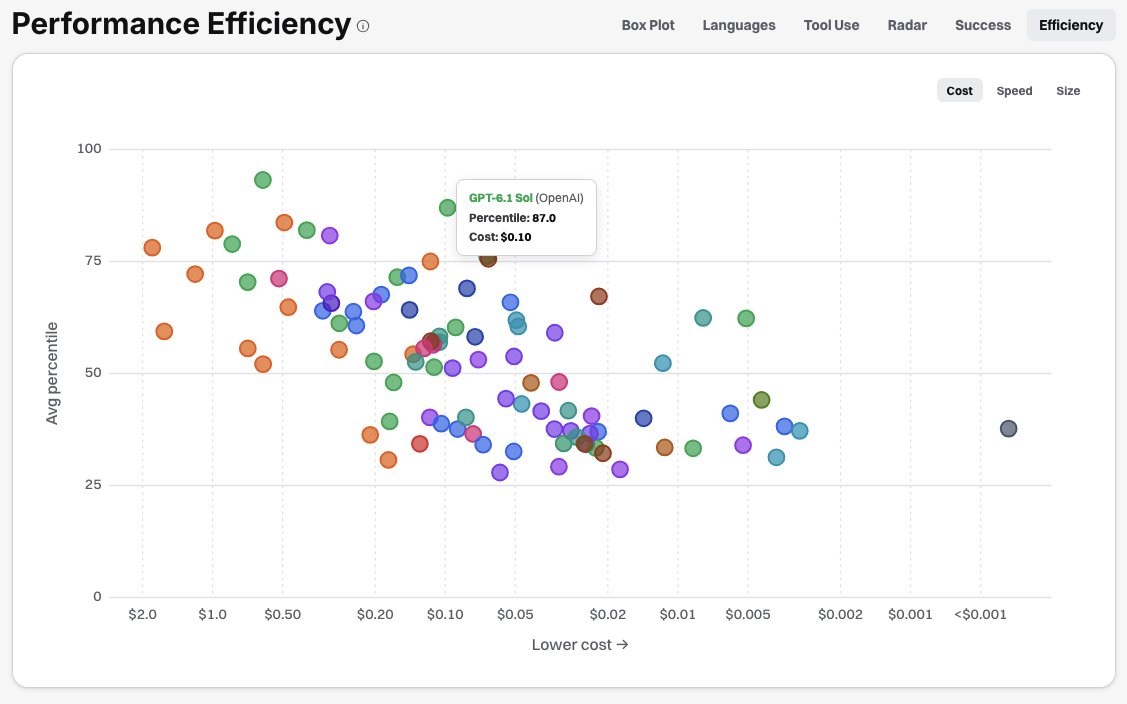Choose the Cost axis toggle

tap(960, 91)
